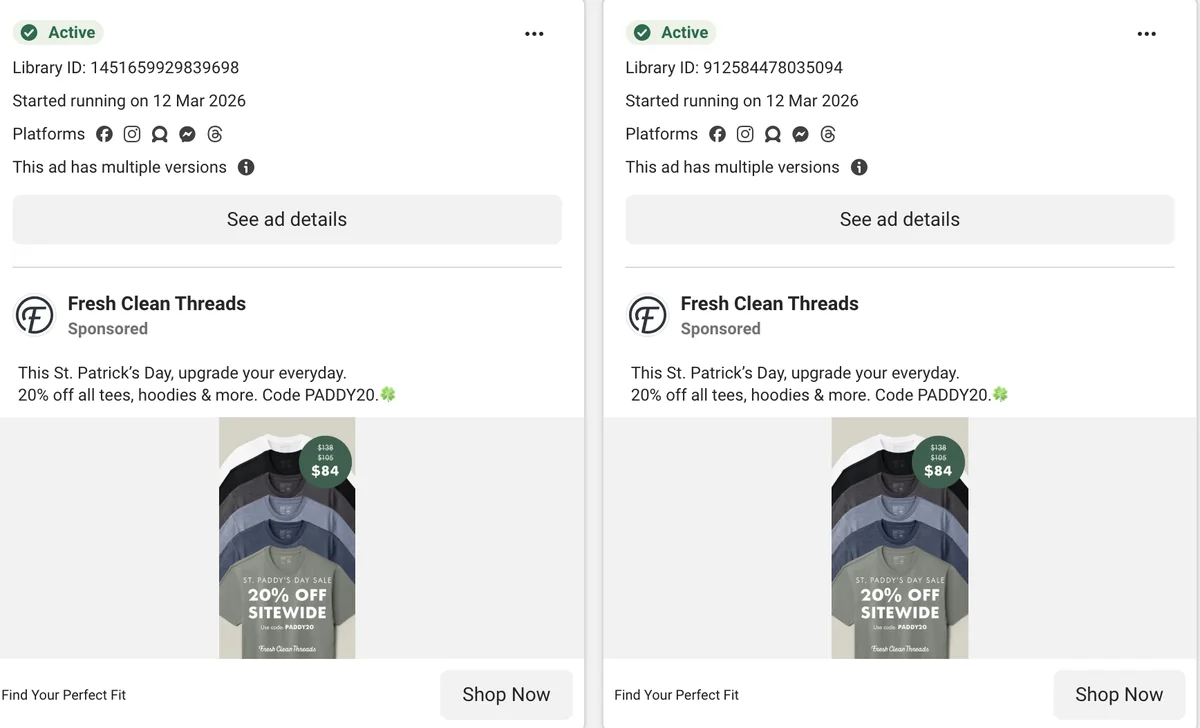Click the Instagram platform icon on the left ad
The height and width of the screenshot is (728, 1200).
click(x=132, y=133)
